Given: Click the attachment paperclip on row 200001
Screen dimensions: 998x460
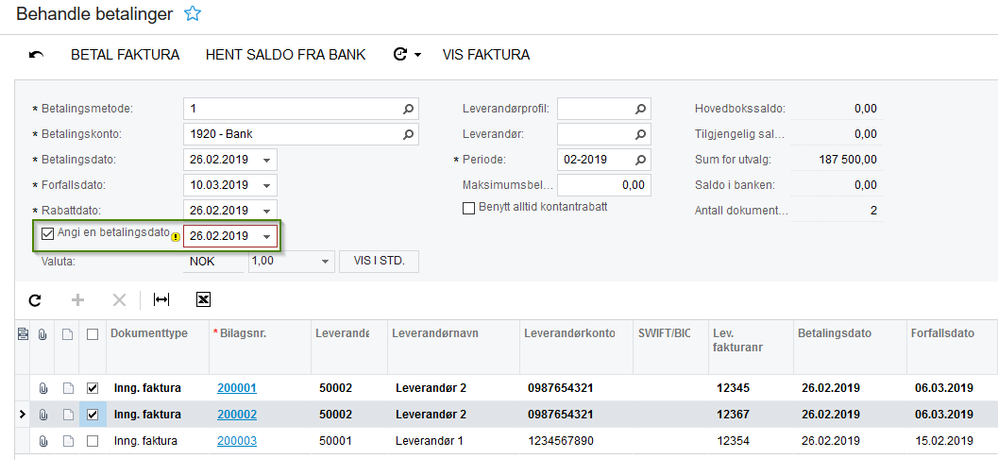Looking at the screenshot, I should point(42,388).
